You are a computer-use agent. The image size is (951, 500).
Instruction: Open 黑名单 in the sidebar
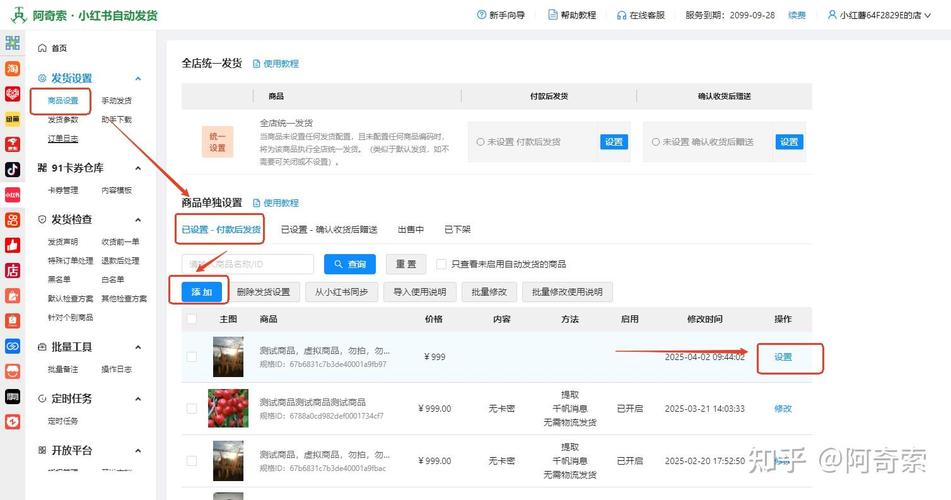pos(59,280)
